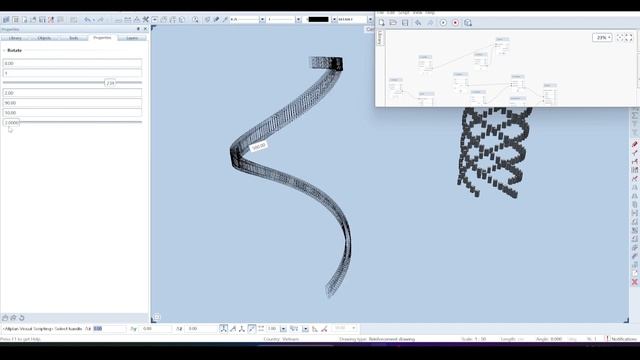Click Drawing type: Reinforcement drawing in status bar
The height and width of the screenshot is (360, 640).
pos(377,339)
